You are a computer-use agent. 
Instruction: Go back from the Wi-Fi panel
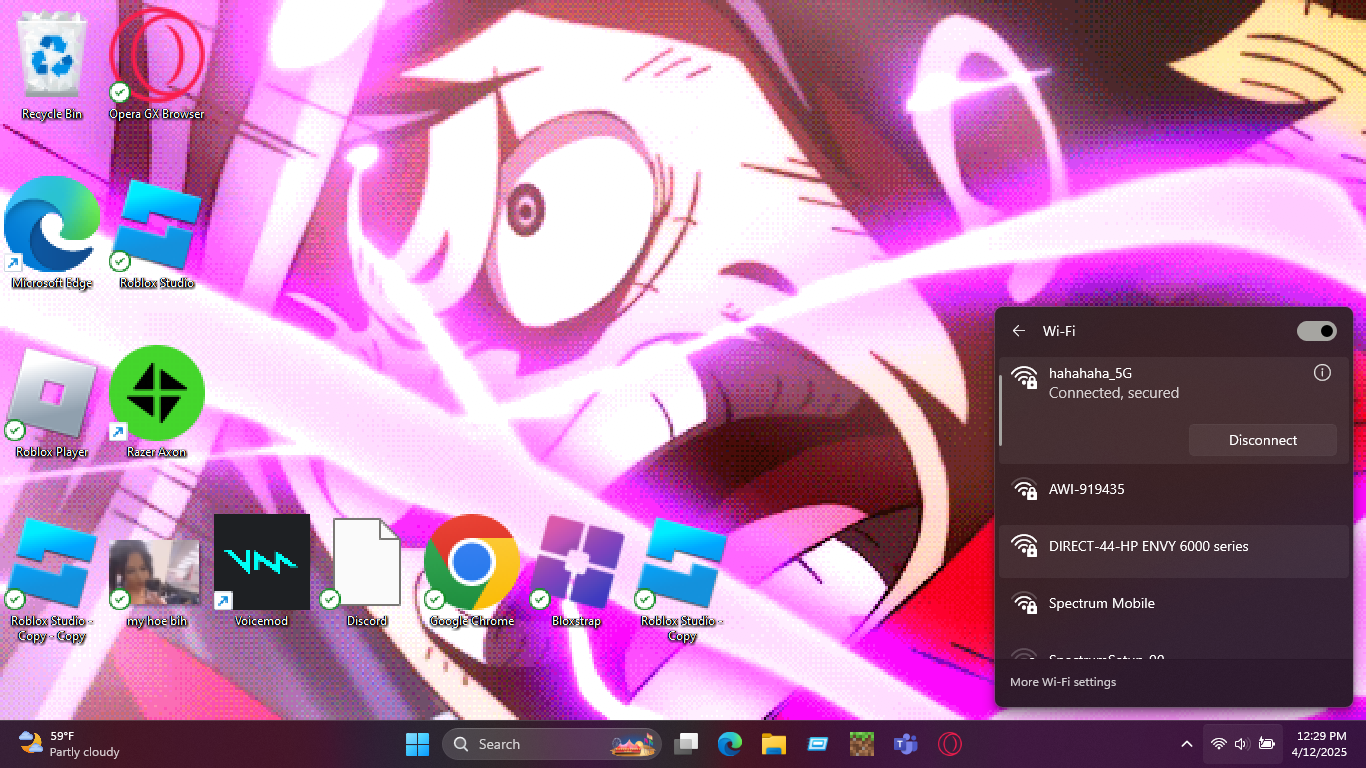click(x=1019, y=331)
